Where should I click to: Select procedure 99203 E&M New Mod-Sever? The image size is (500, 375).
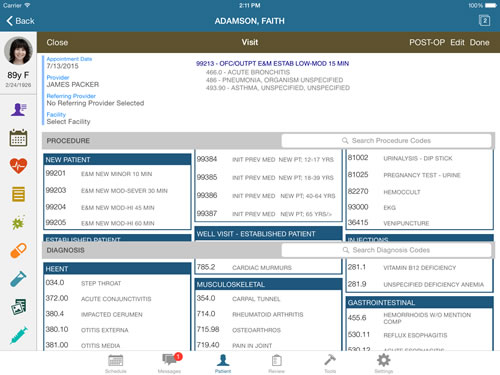click(x=117, y=190)
